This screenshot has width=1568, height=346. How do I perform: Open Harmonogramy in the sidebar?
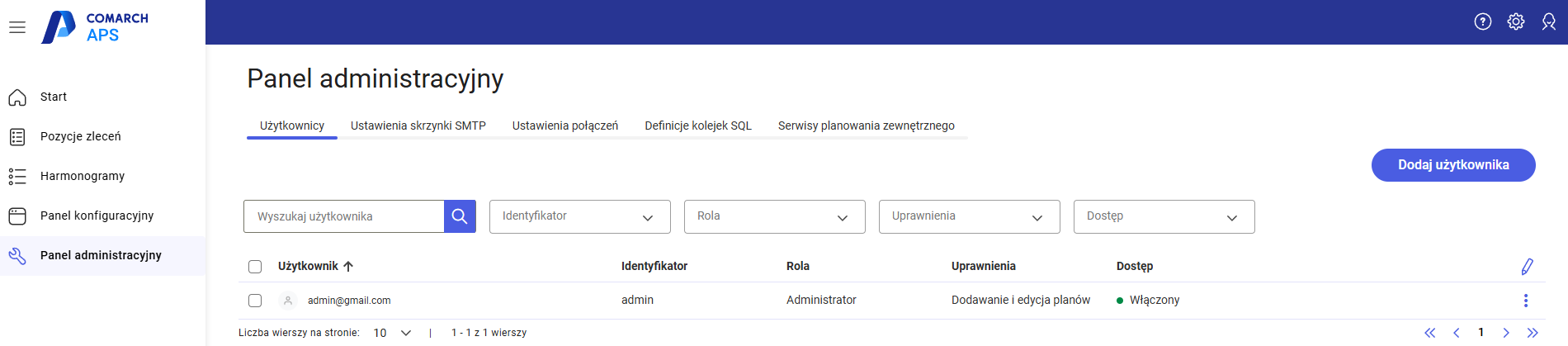click(x=83, y=176)
